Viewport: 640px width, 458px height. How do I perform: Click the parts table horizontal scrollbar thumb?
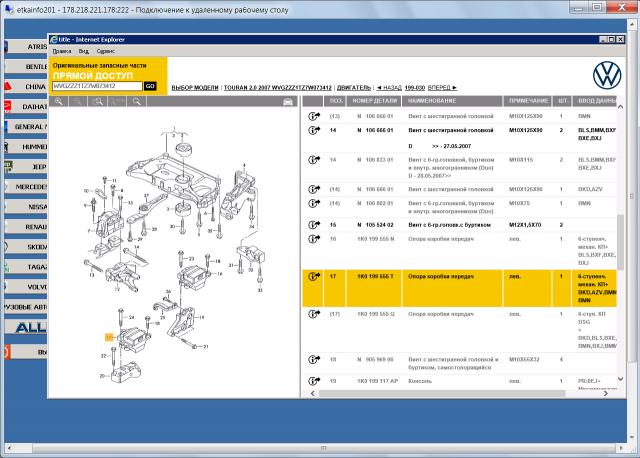(x=442, y=394)
